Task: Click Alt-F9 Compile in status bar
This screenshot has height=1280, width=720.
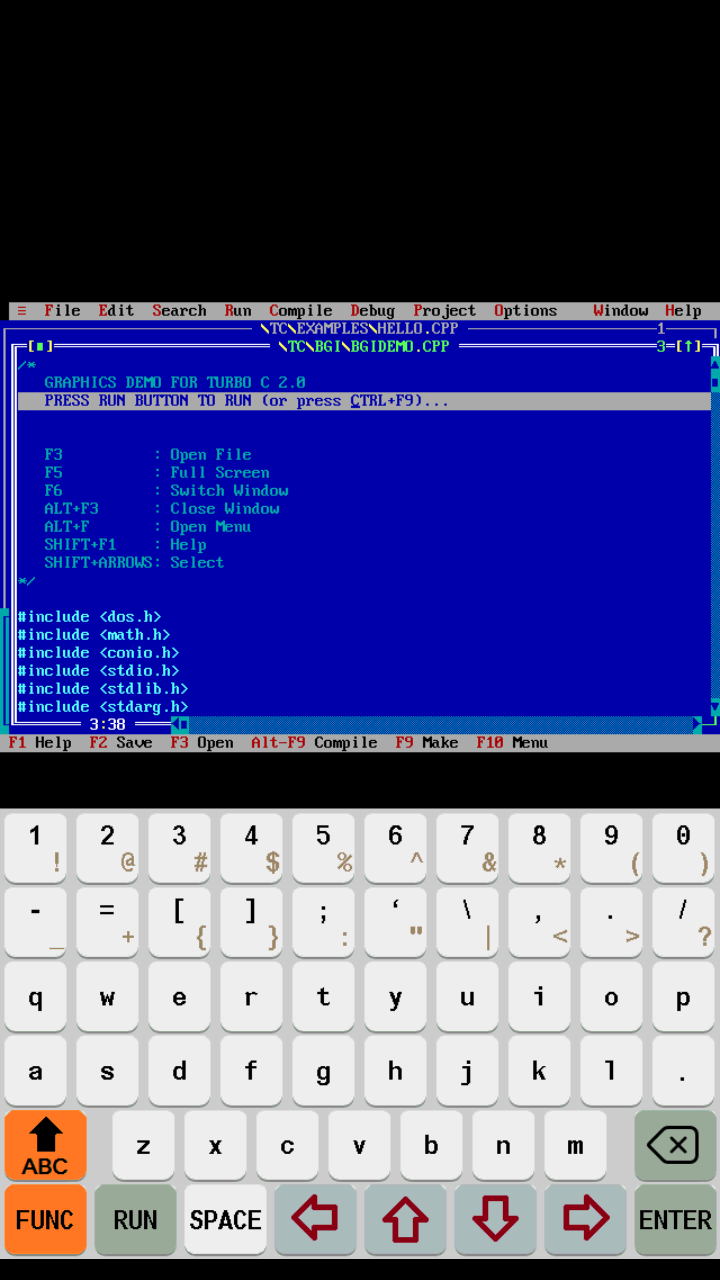Action: (314, 743)
